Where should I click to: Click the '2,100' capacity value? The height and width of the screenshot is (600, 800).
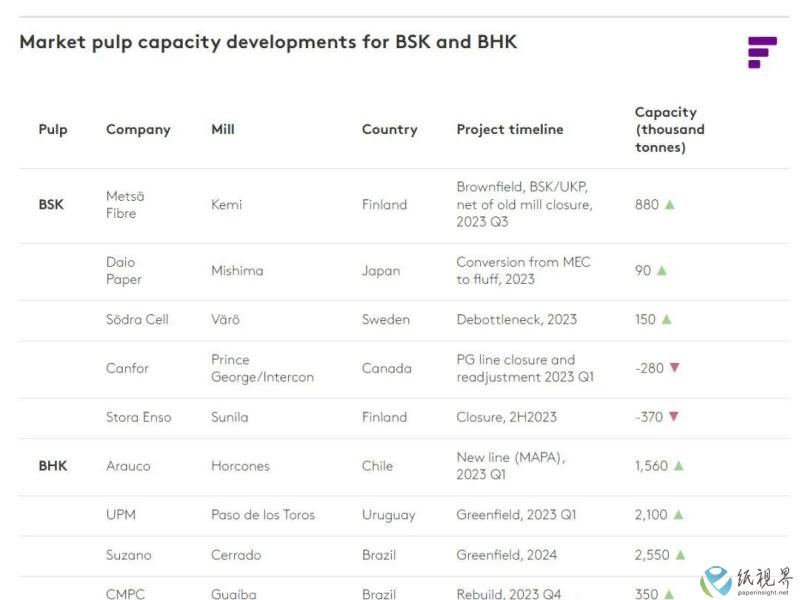pyautogui.click(x=651, y=514)
